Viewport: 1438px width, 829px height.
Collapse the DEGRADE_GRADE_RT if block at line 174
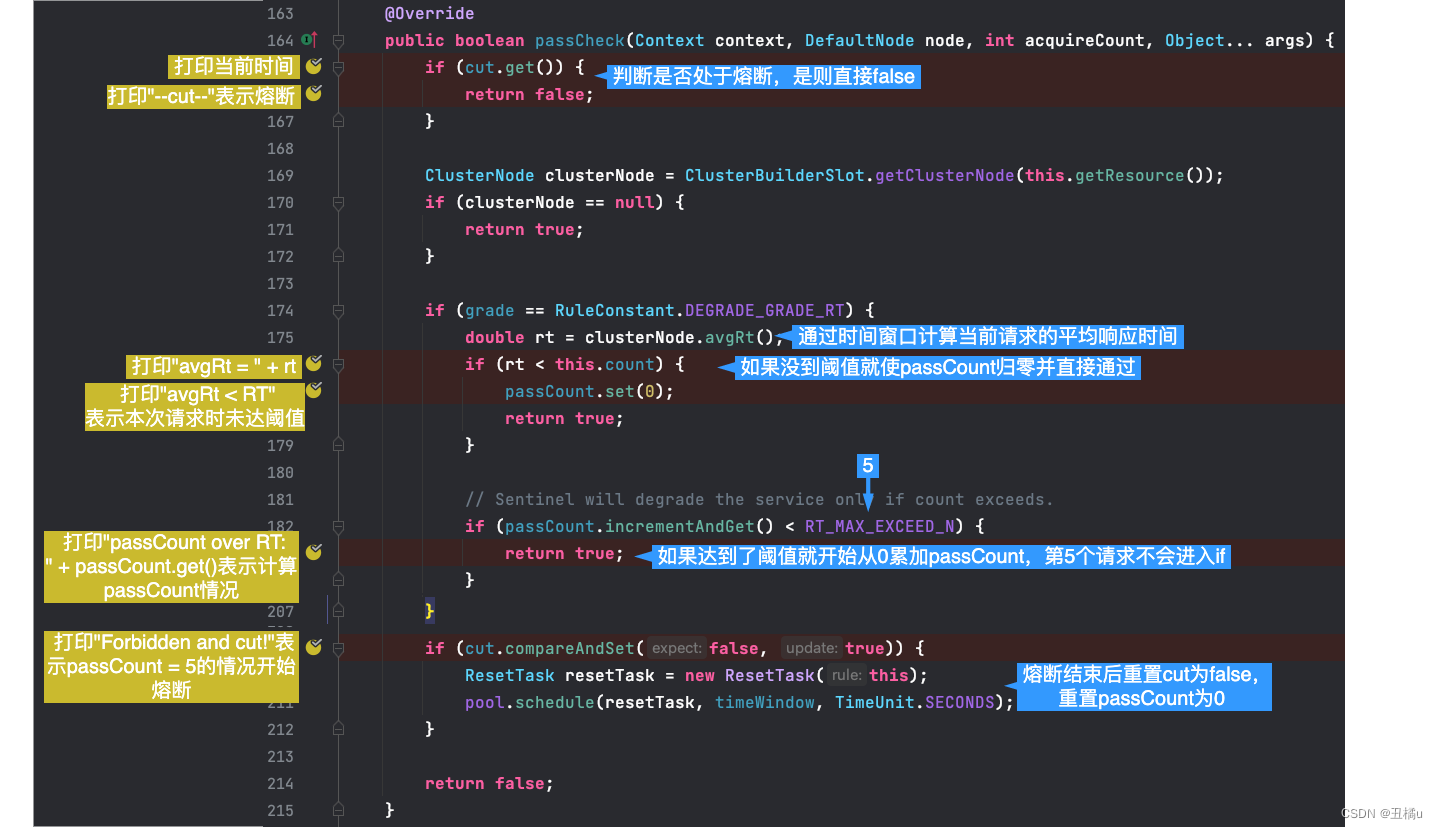338,310
